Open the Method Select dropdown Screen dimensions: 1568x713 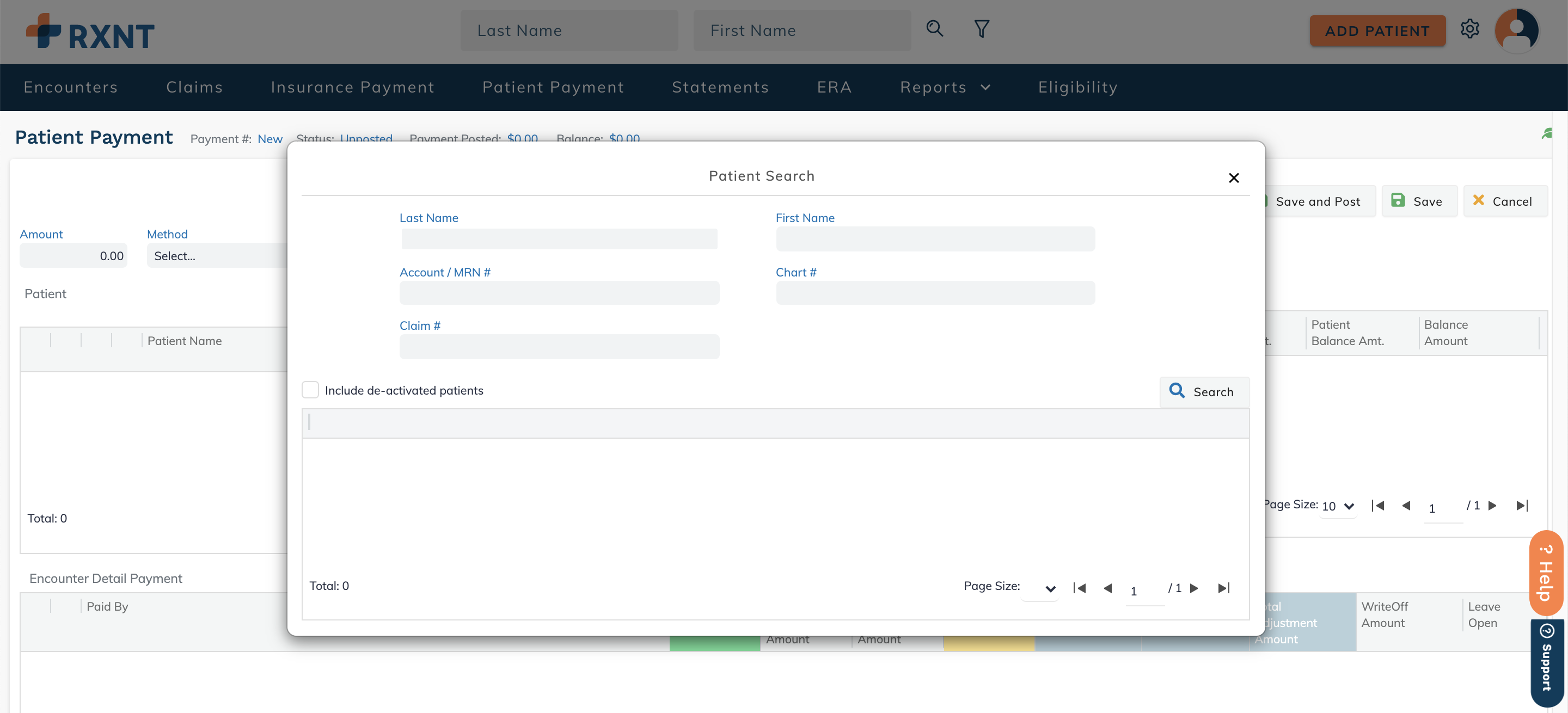click(x=217, y=255)
